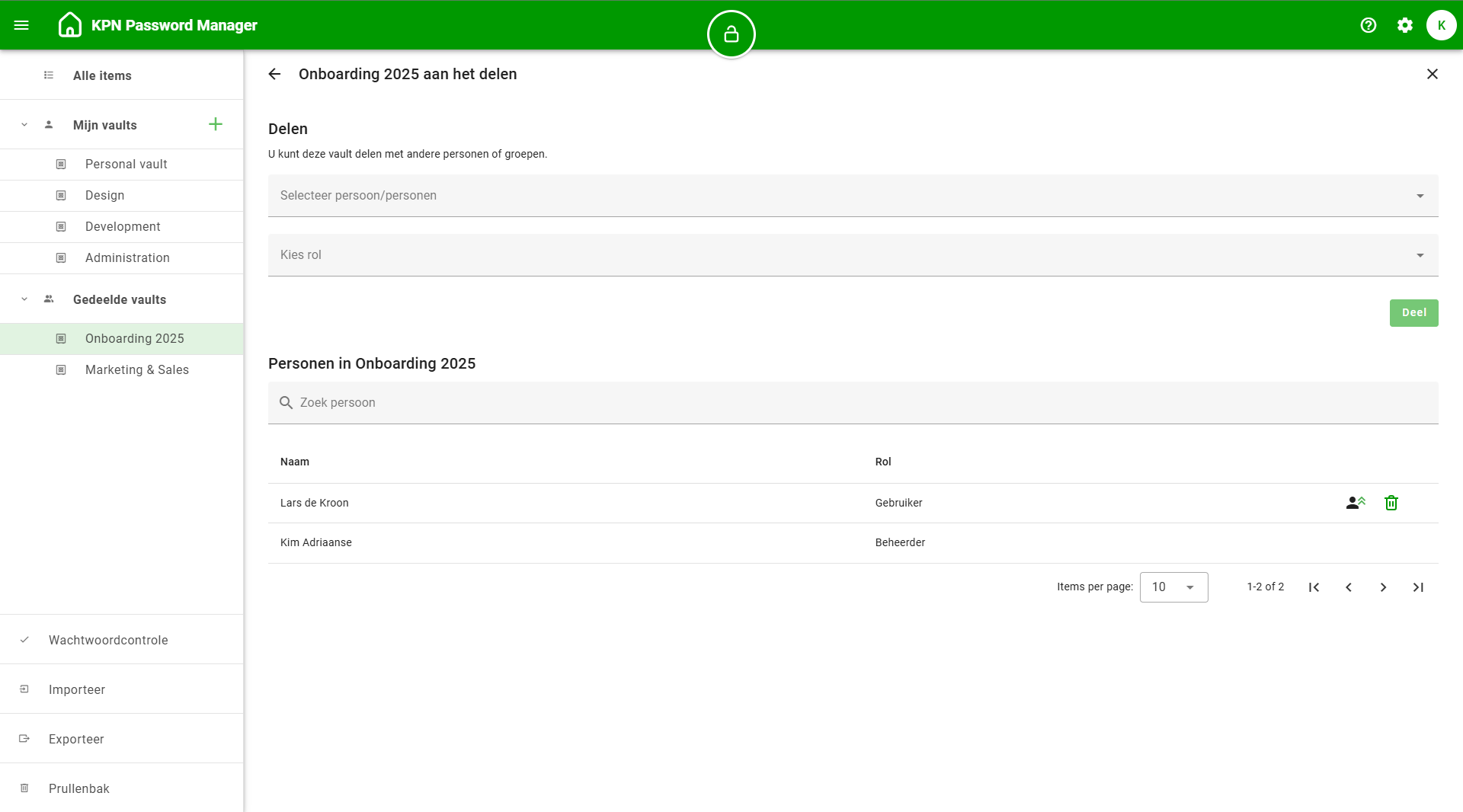The width and height of the screenshot is (1463, 812).
Task: Collapse the Gedeelde vaults section
Action: (x=24, y=299)
